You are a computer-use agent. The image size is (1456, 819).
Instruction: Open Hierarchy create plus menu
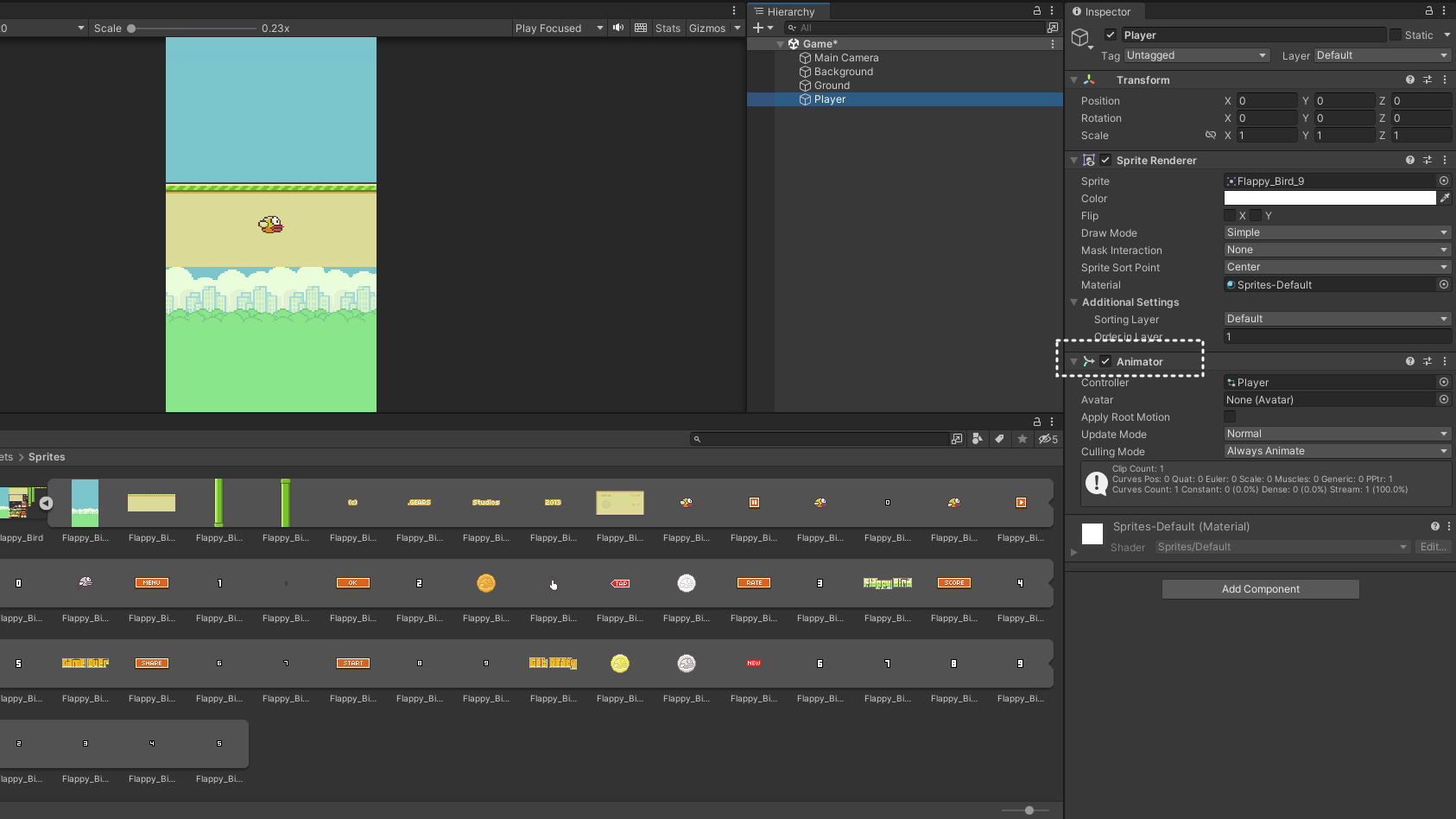pyautogui.click(x=762, y=28)
